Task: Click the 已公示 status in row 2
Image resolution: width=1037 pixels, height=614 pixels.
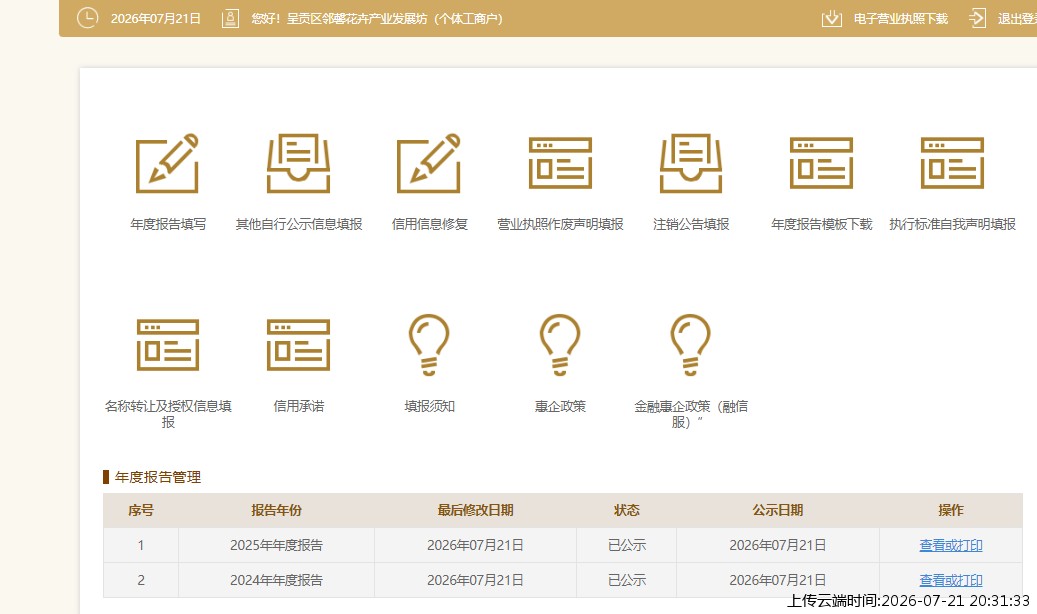Action: coord(626,580)
